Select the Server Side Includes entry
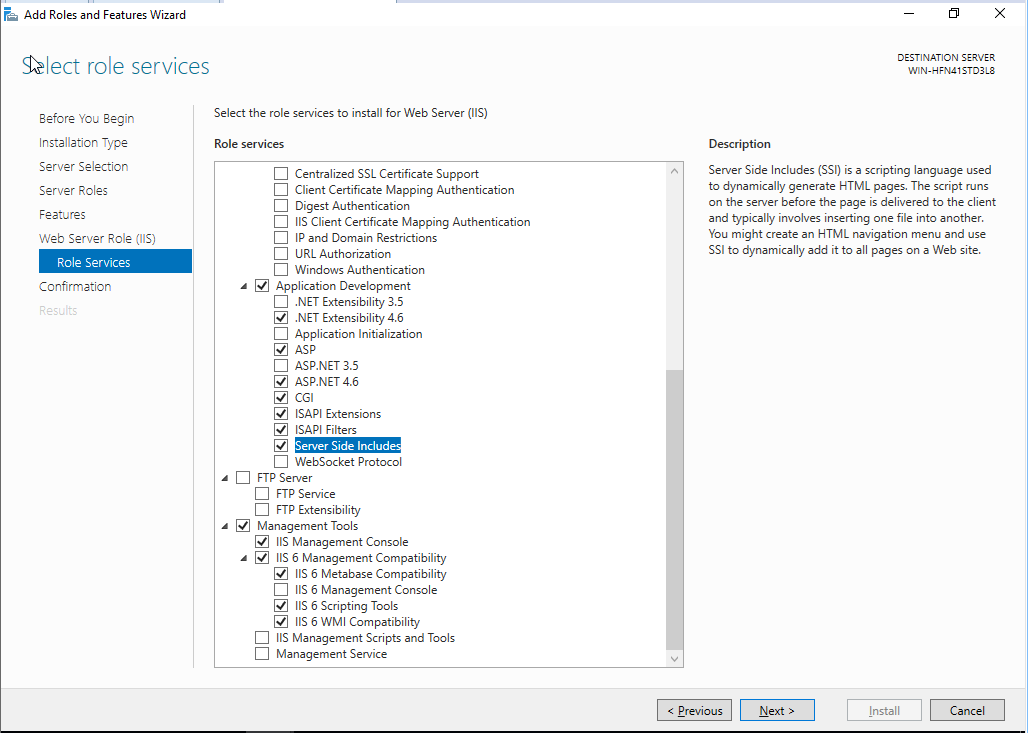Image resolution: width=1028 pixels, height=733 pixels. [x=347, y=445]
